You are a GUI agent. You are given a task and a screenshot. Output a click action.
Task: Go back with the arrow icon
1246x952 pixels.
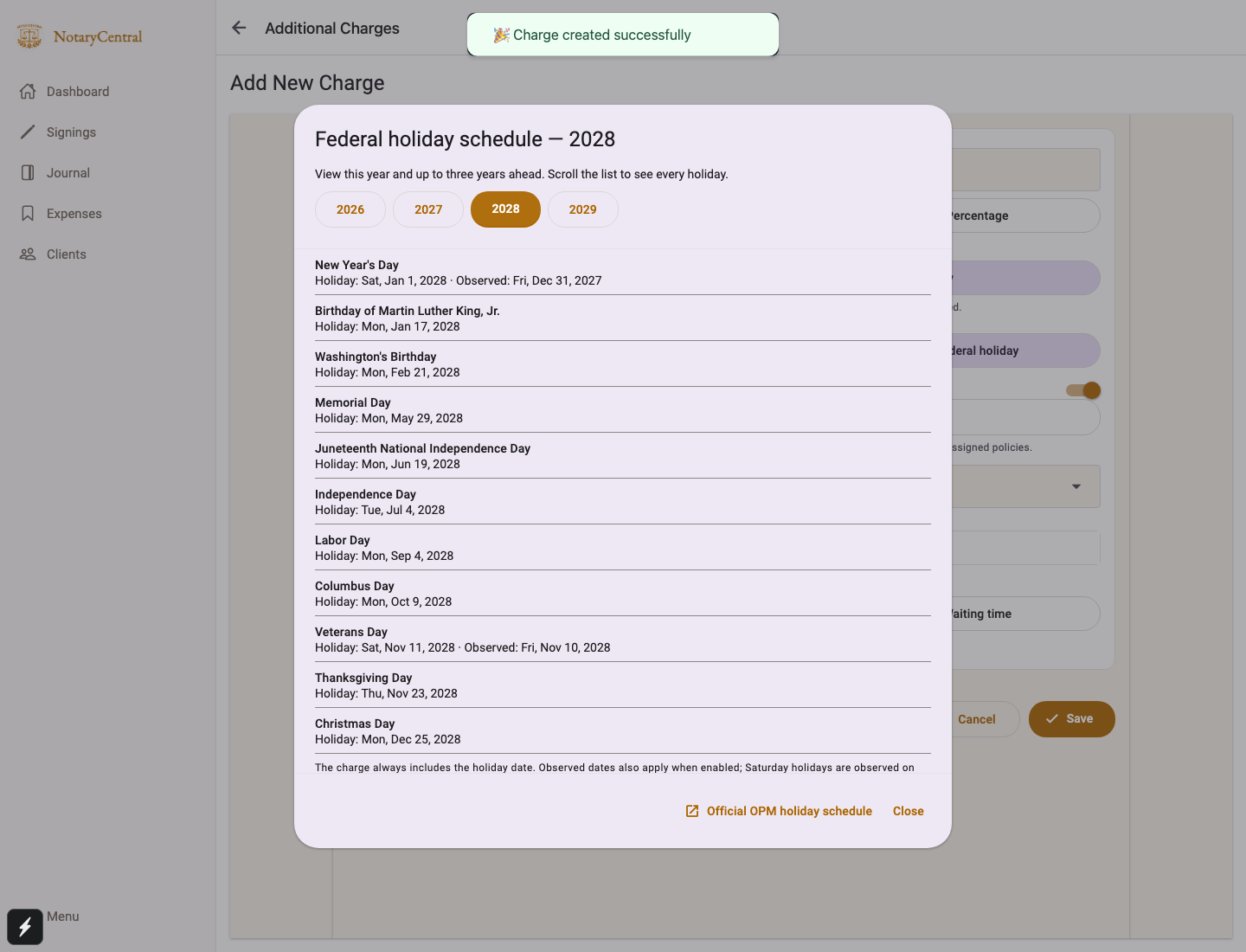[239, 28]
